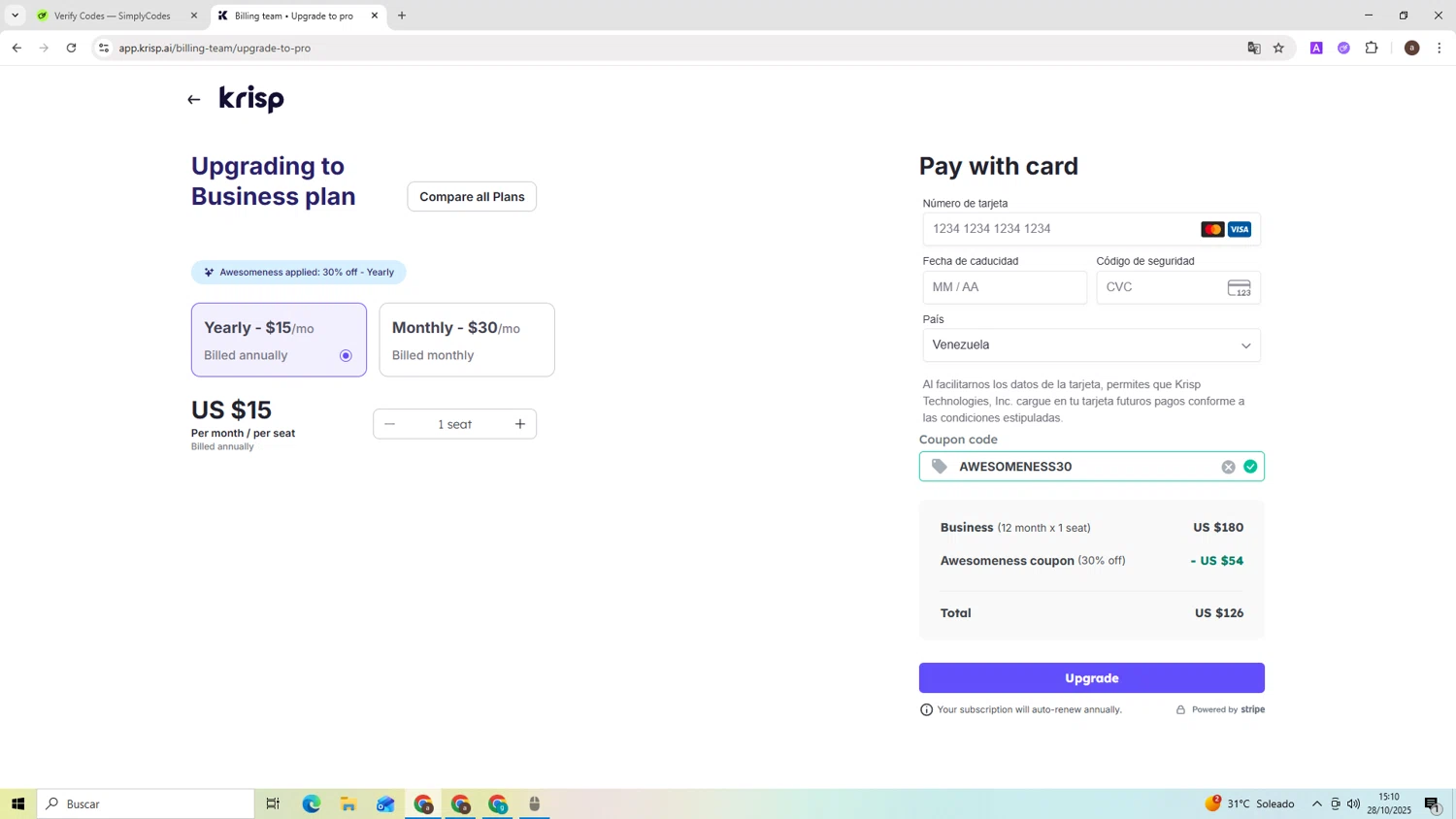Open volume control in system tray
1456x819 pixels.
(x=1354, y=803)
